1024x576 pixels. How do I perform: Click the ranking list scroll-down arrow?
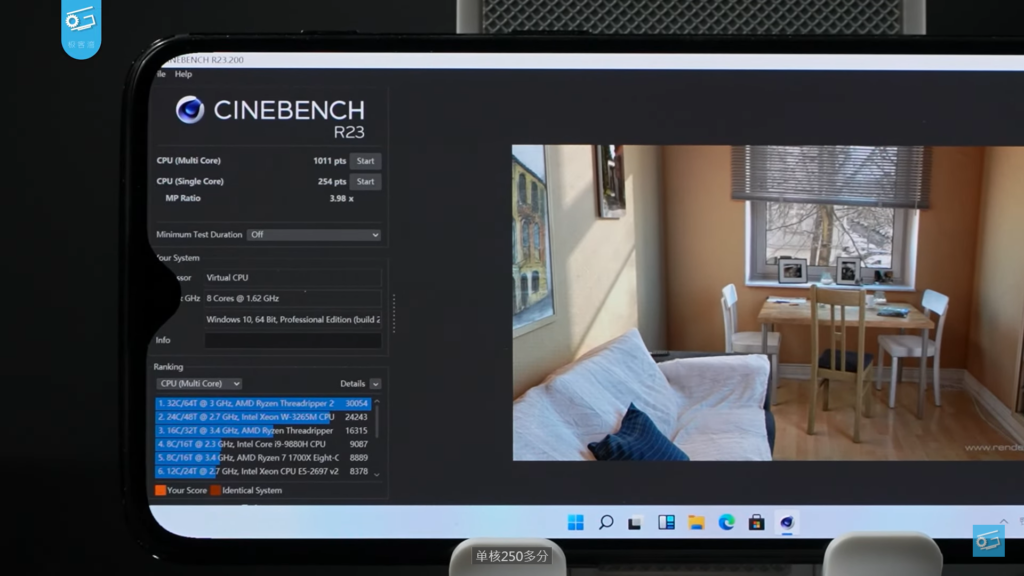point(377,475)
